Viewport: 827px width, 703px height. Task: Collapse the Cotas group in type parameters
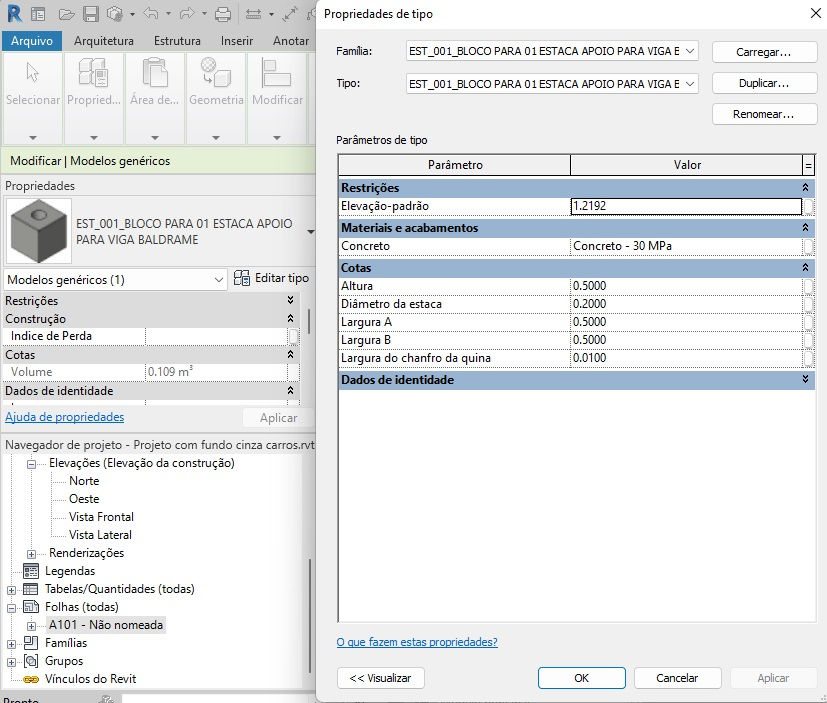805,268
